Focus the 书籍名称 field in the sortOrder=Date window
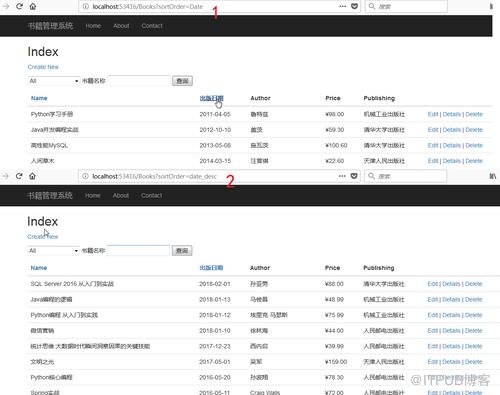Screen dimensions: 500x395 [x=139, y=81]
